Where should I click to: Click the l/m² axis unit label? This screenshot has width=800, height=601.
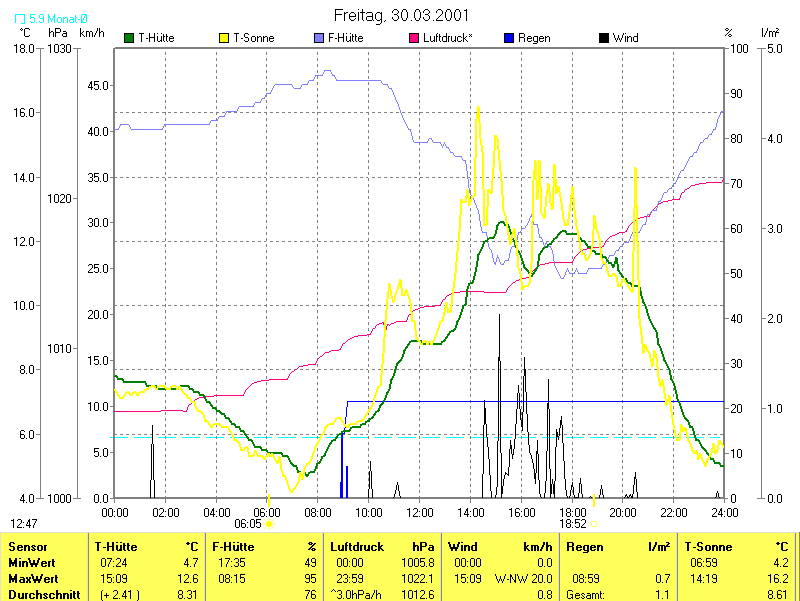[x=769, y=33]
